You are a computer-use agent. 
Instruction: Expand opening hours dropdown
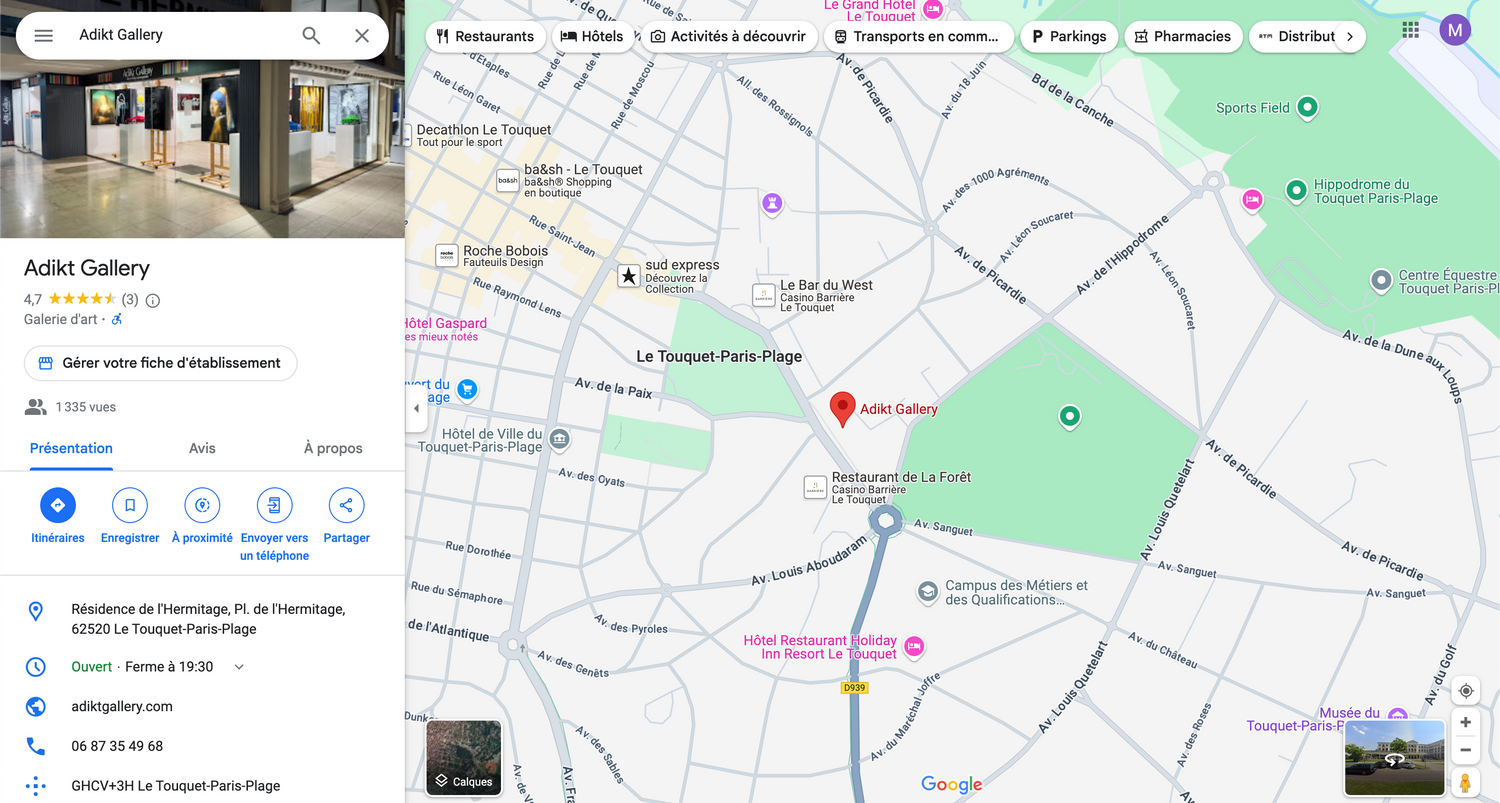(x=239, y=667)
